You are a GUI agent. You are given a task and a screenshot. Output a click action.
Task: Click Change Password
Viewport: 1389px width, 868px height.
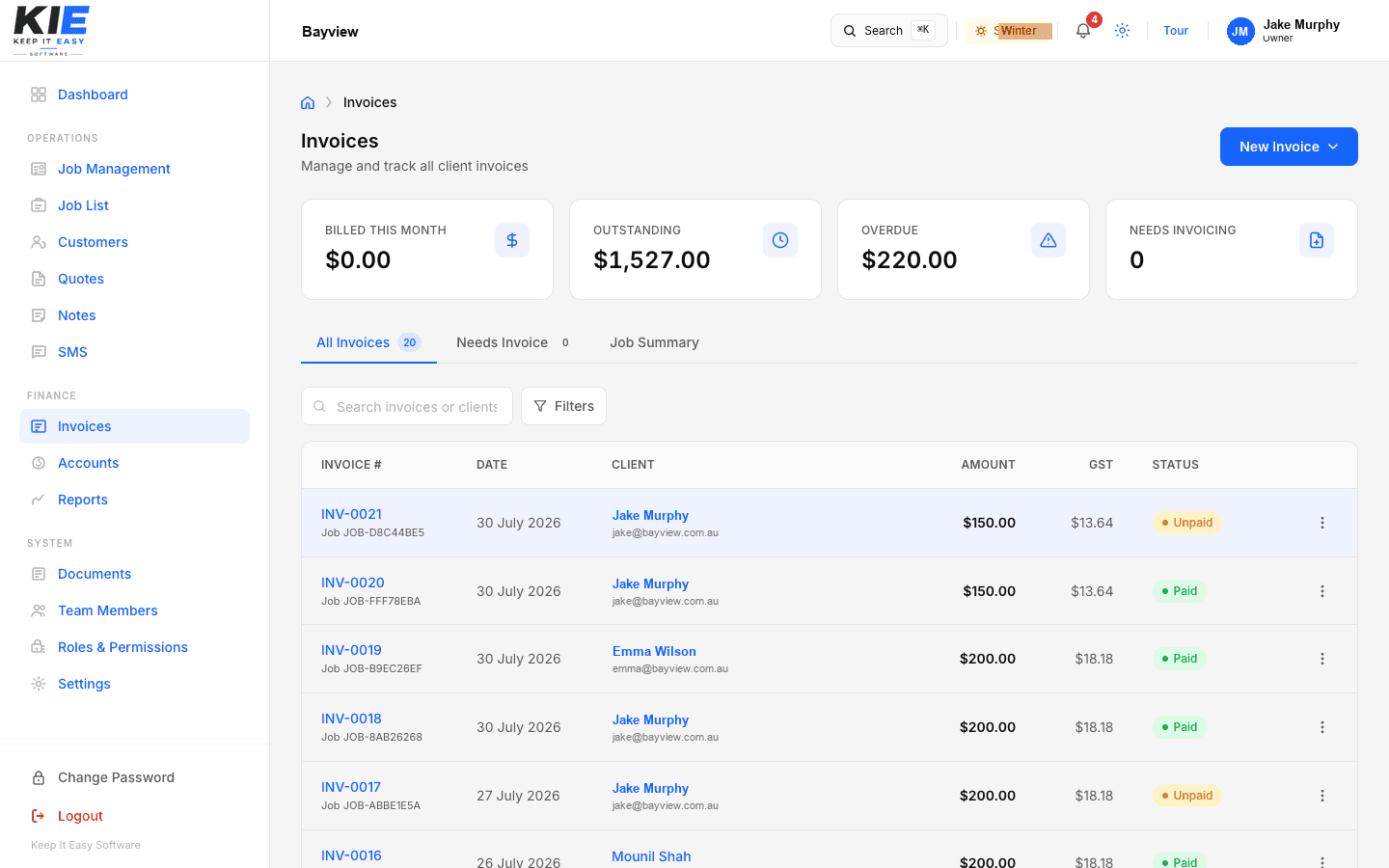click(134, 777)
